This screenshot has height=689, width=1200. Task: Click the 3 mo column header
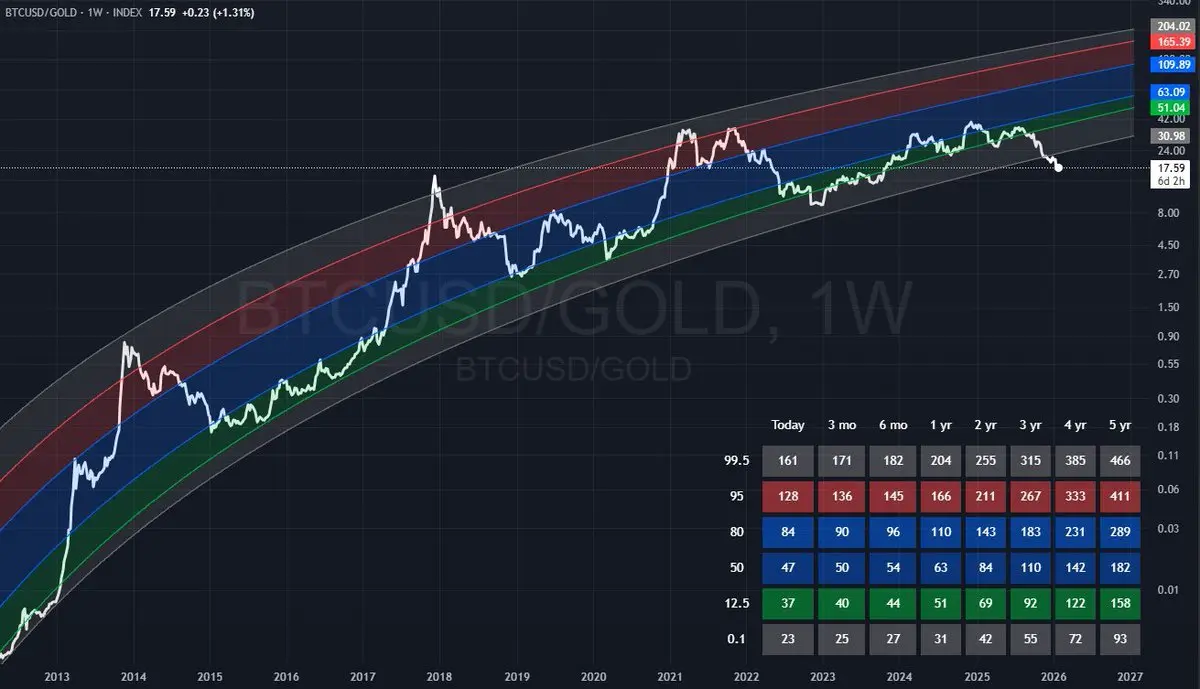pyautogui.click(x=840, y=425)
